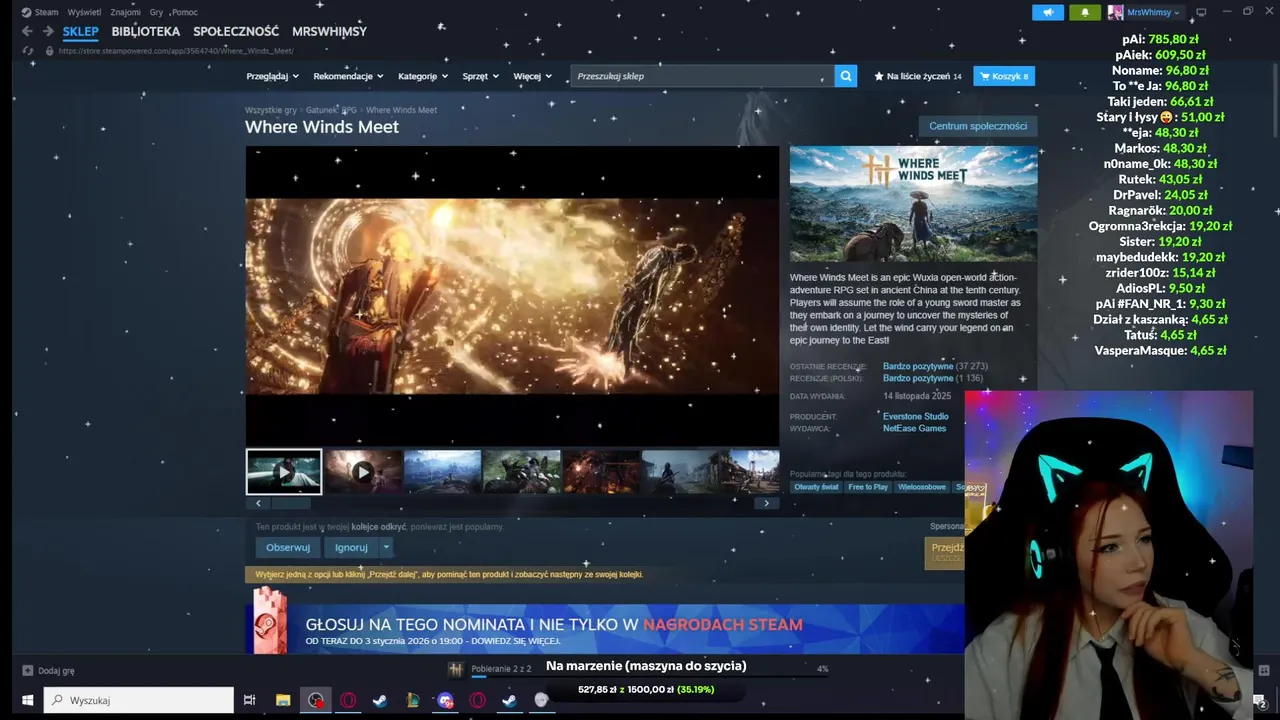The width and height of the screenshot is (1280, 720).
Task: Open File Explorer from the taskbar
Action: [283, 700]
